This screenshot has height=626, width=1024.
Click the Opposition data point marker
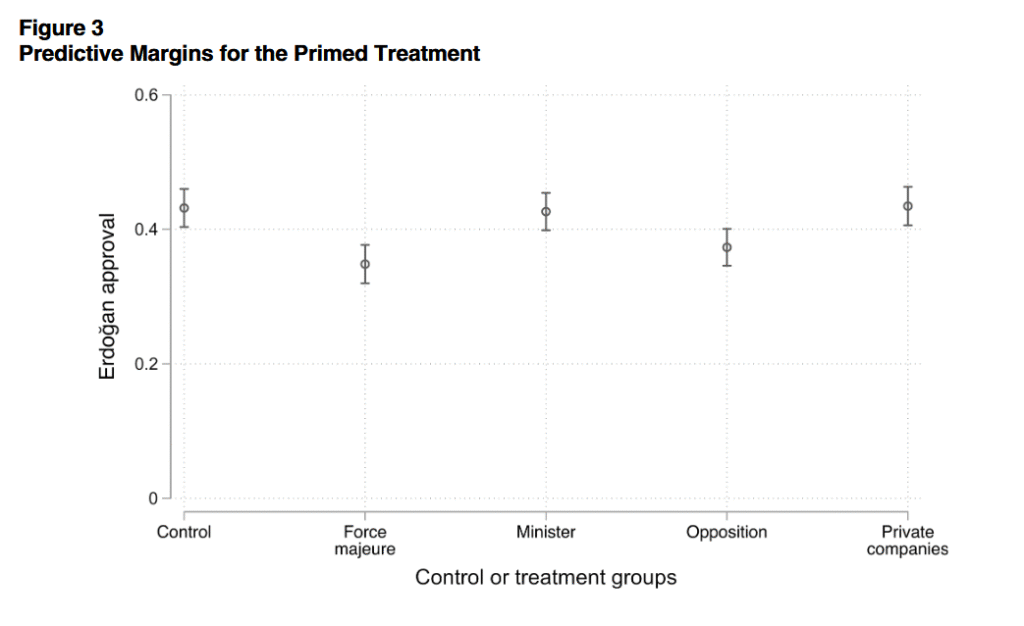point(727,247)
